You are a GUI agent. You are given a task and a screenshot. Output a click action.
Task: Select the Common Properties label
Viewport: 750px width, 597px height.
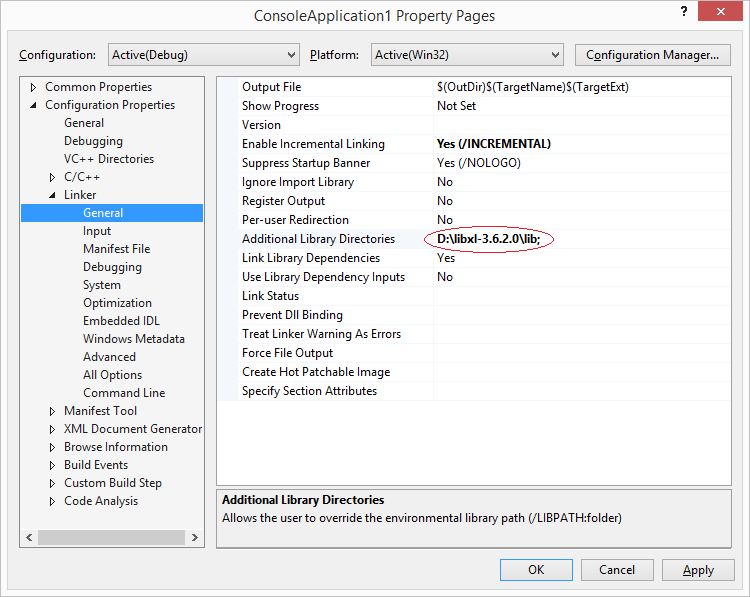pos(99,87)
